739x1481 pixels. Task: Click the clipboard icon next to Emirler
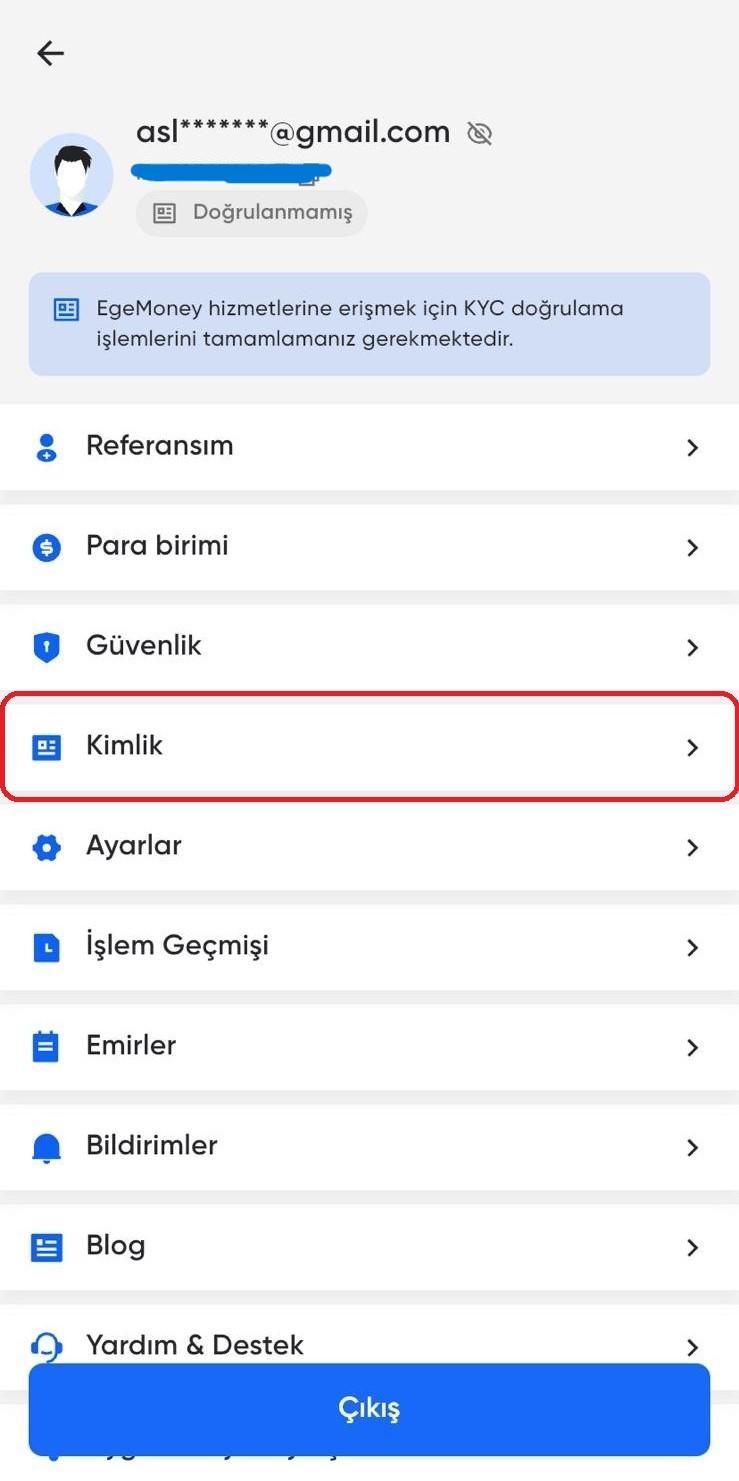pos(46,1047)
